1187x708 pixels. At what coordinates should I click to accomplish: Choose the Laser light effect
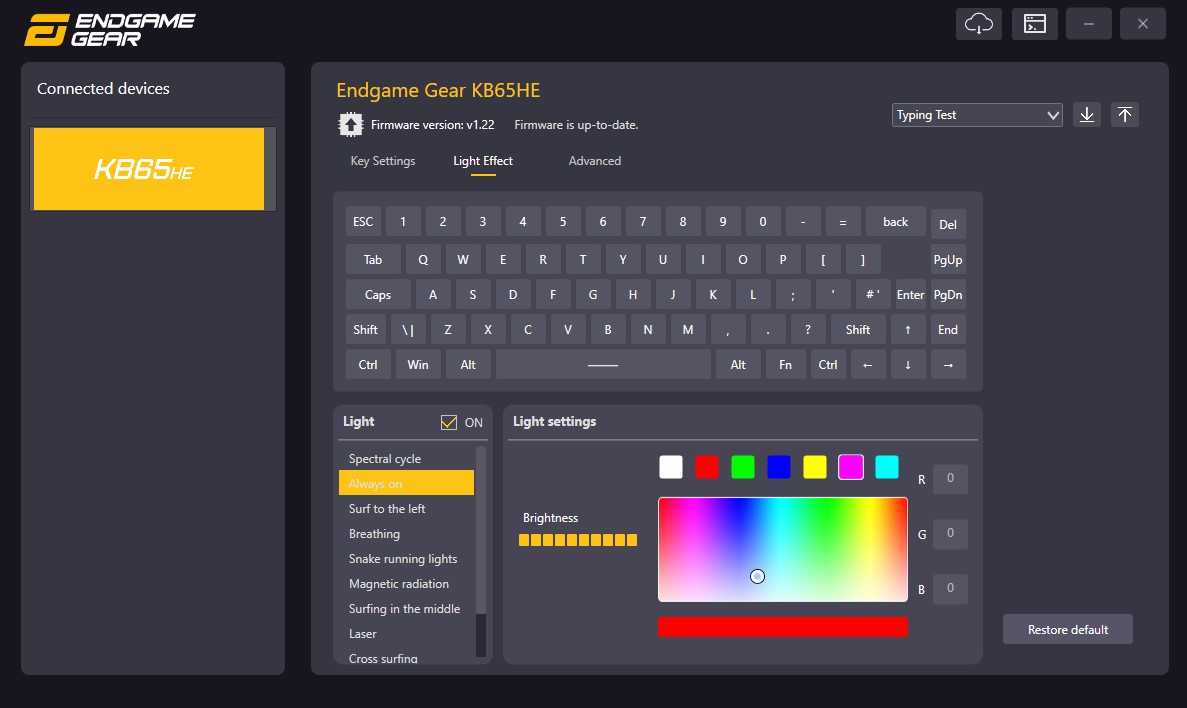tap(407, 633)
